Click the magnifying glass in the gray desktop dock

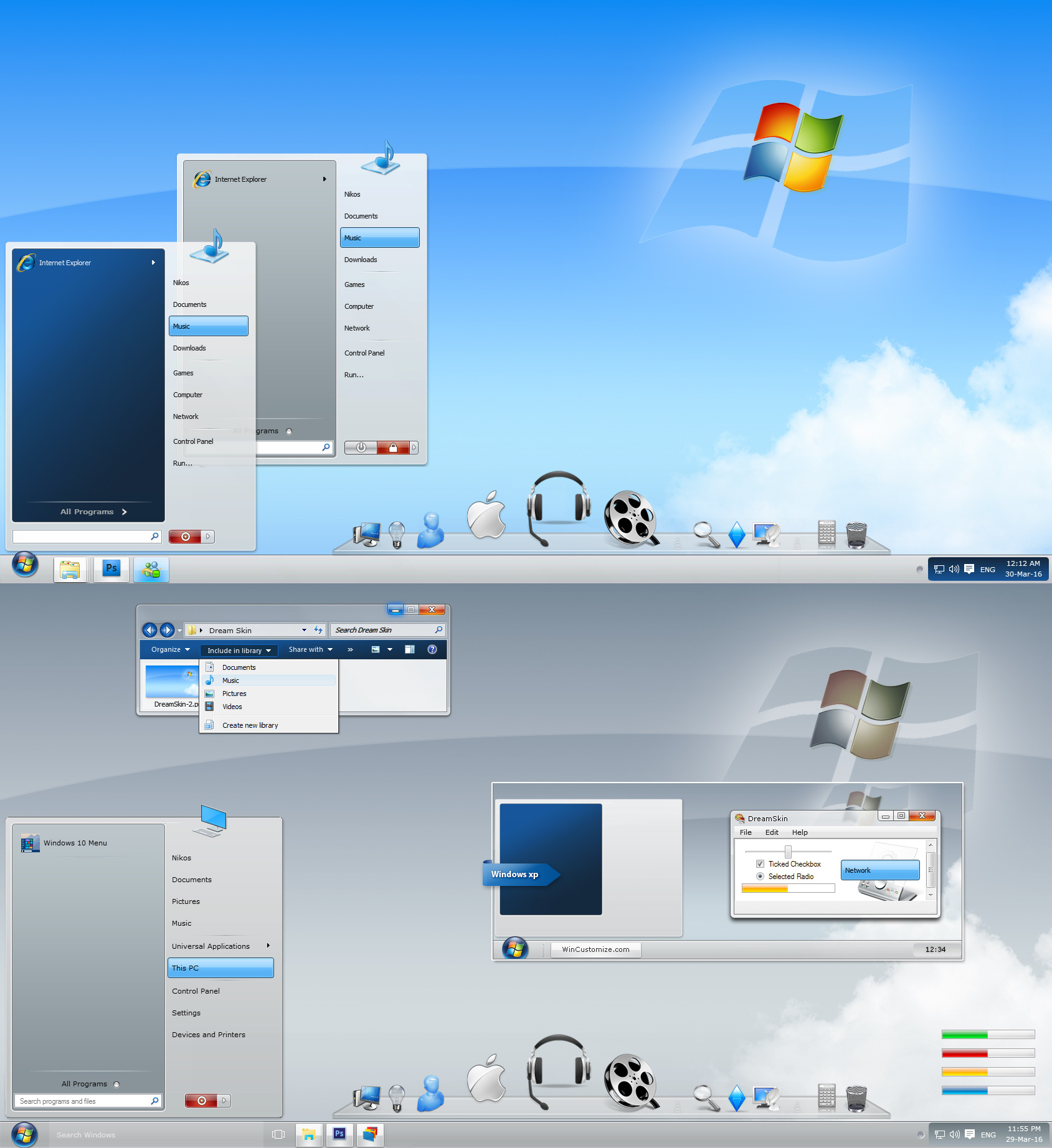[706, 1098]
